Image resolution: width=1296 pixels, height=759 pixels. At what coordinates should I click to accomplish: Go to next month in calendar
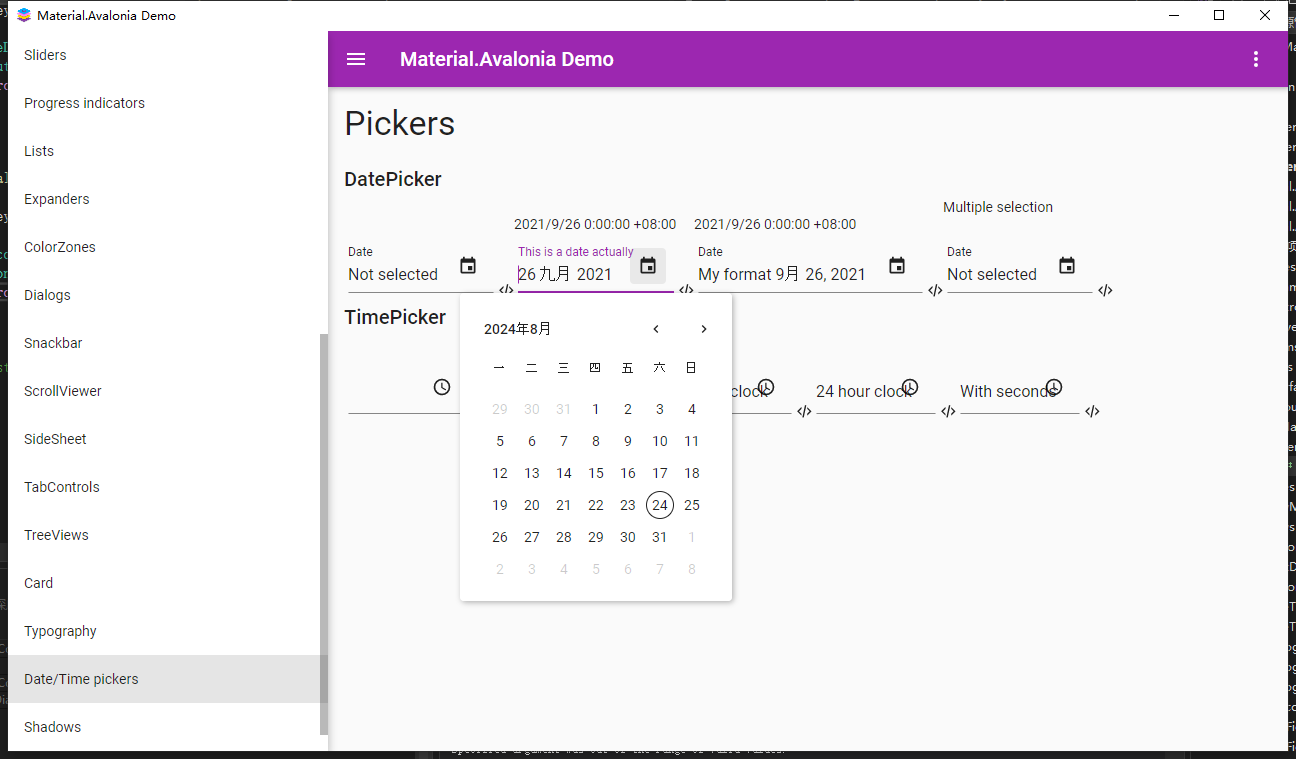(704, 329)
